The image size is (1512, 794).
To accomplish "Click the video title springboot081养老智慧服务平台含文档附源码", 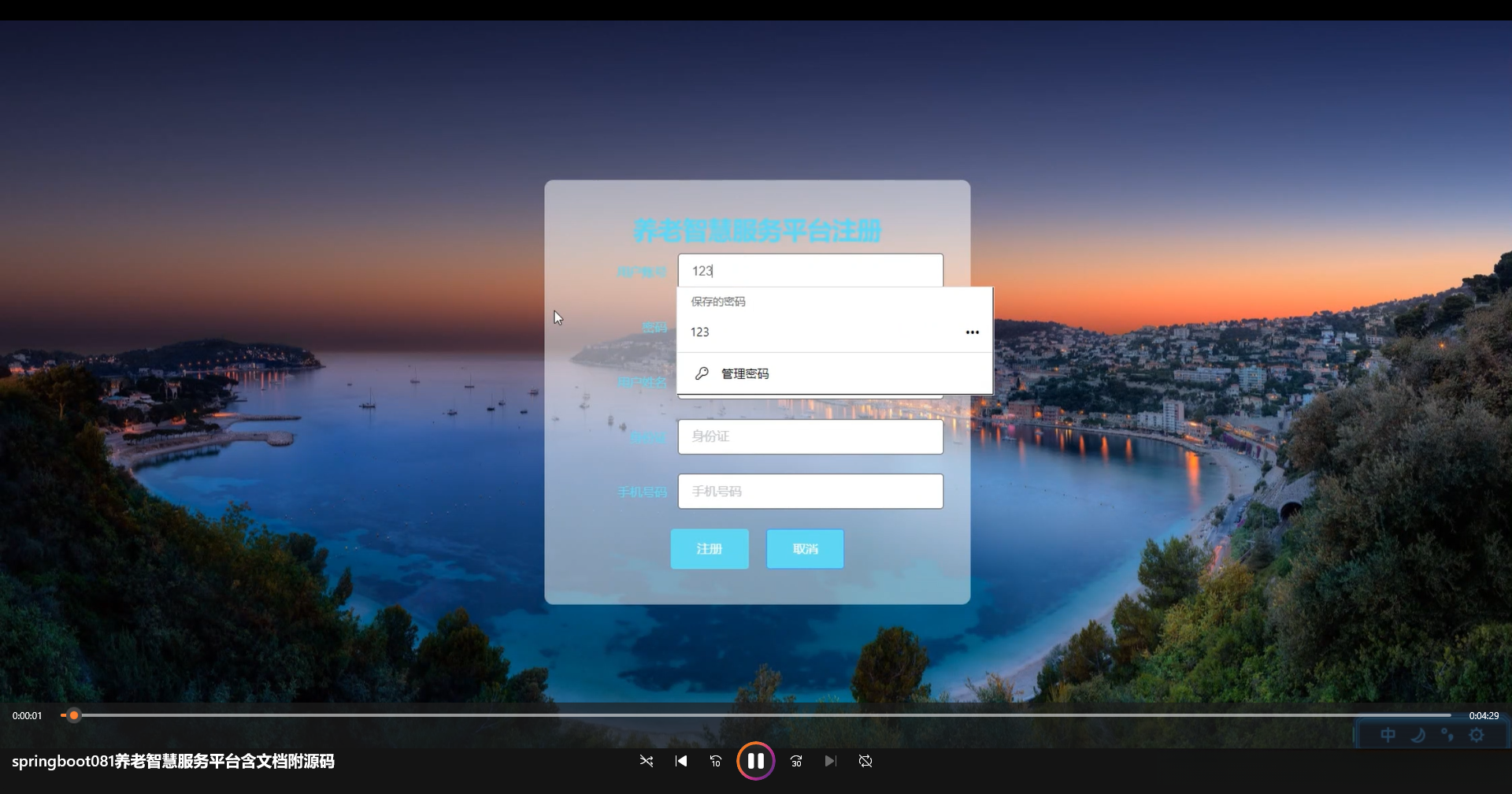I will [x=173, y=762].
